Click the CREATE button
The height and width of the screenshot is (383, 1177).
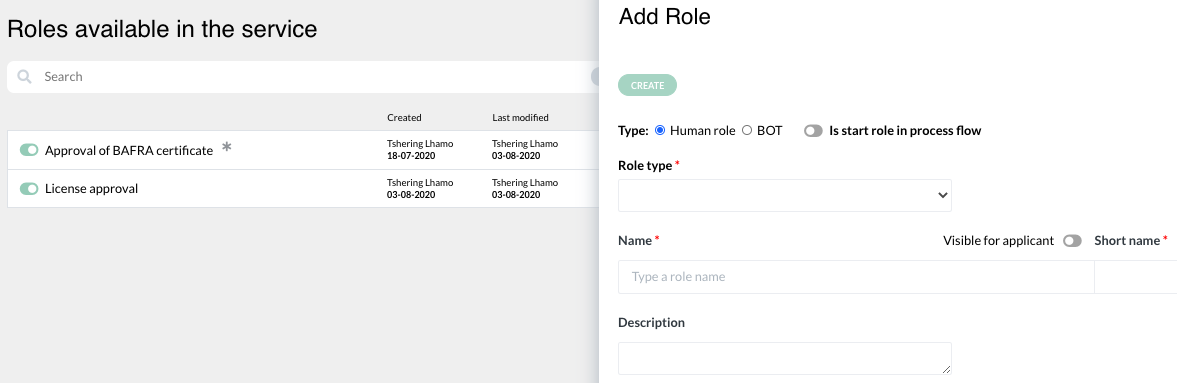point(647,86)
